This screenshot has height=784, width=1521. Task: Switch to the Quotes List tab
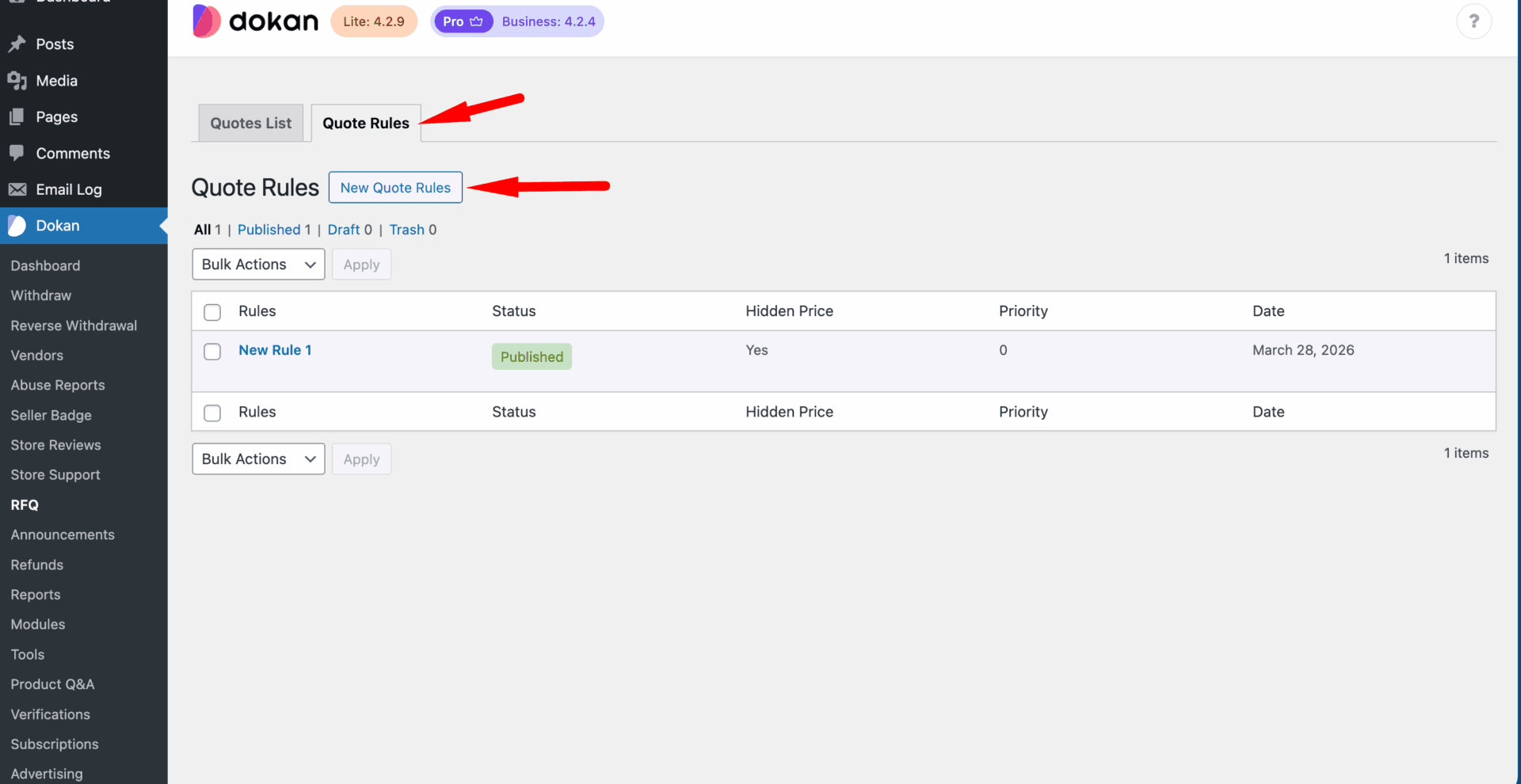point(250,124)
